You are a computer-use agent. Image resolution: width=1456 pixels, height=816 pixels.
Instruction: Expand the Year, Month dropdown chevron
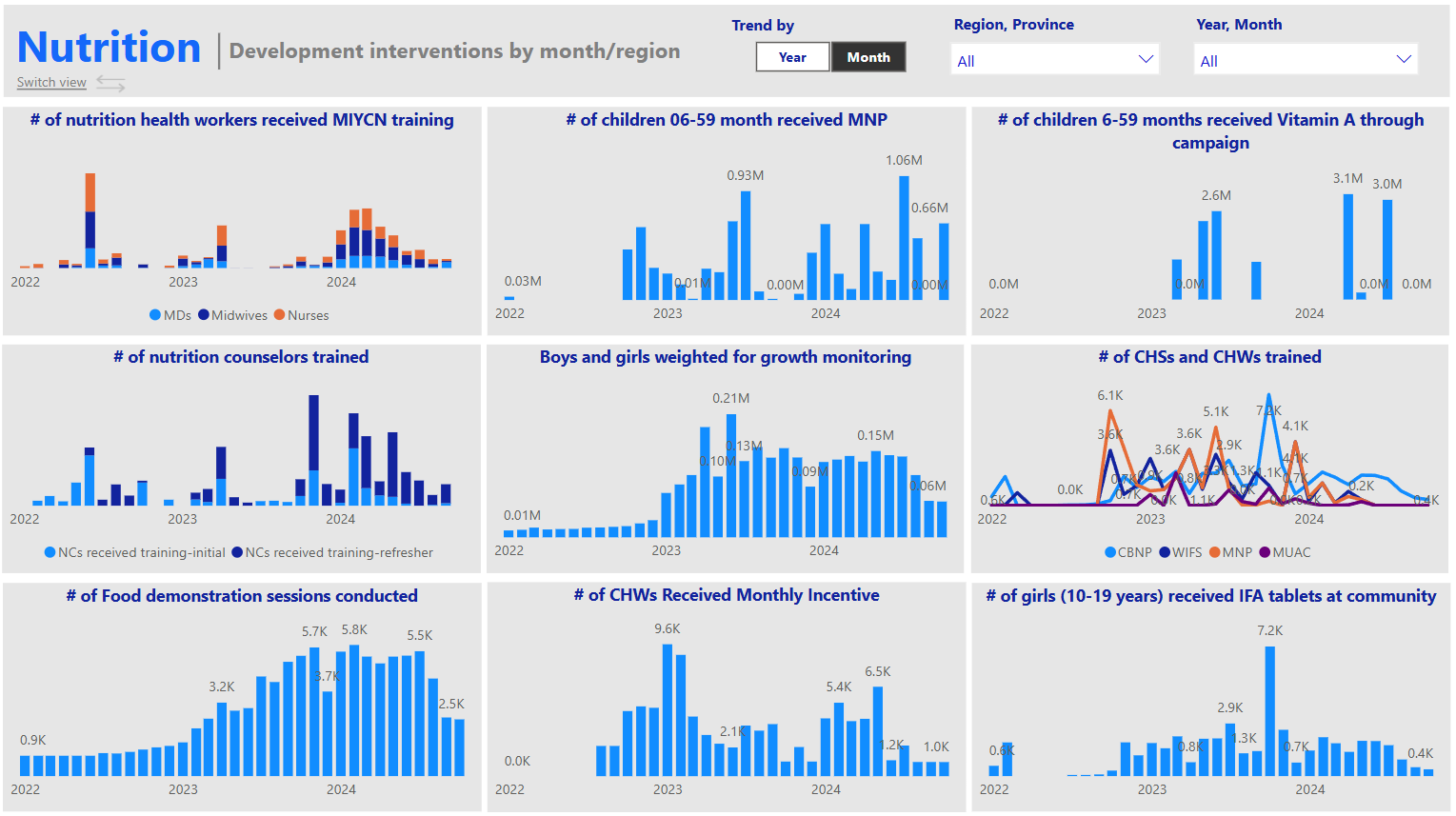1404,60
